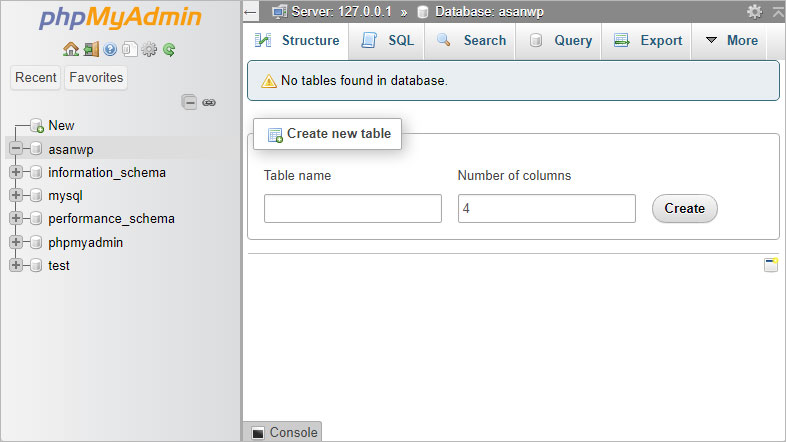
Task: Click the Create button
Action: click(x=684, y=208)
